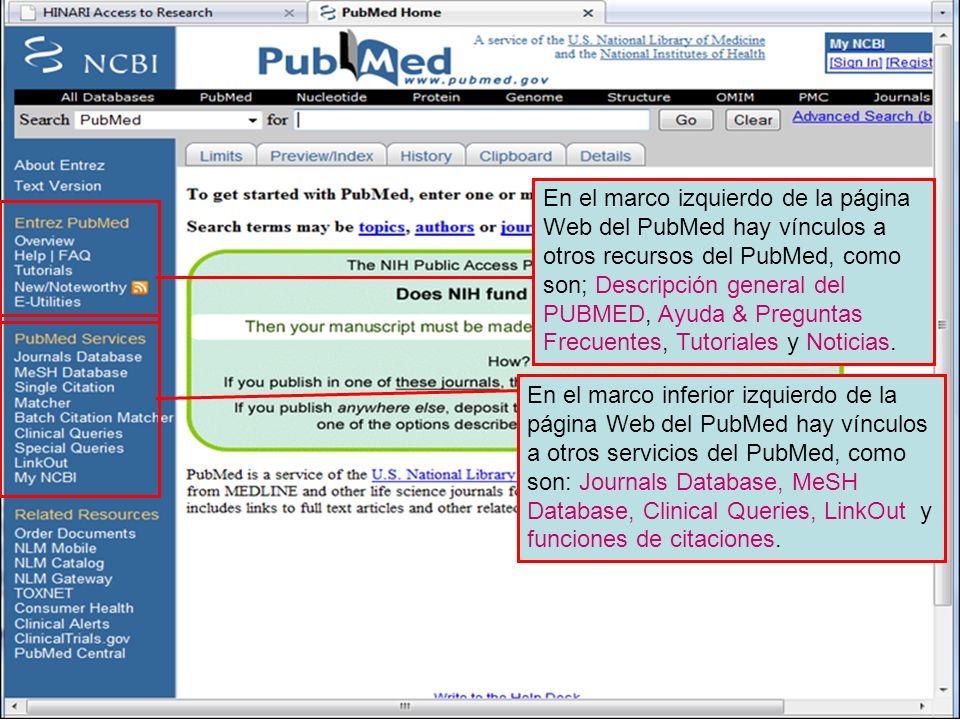Click the Sign In link under My NCBI
Viewport: 960px width, 720px height.
coord(855,62)
